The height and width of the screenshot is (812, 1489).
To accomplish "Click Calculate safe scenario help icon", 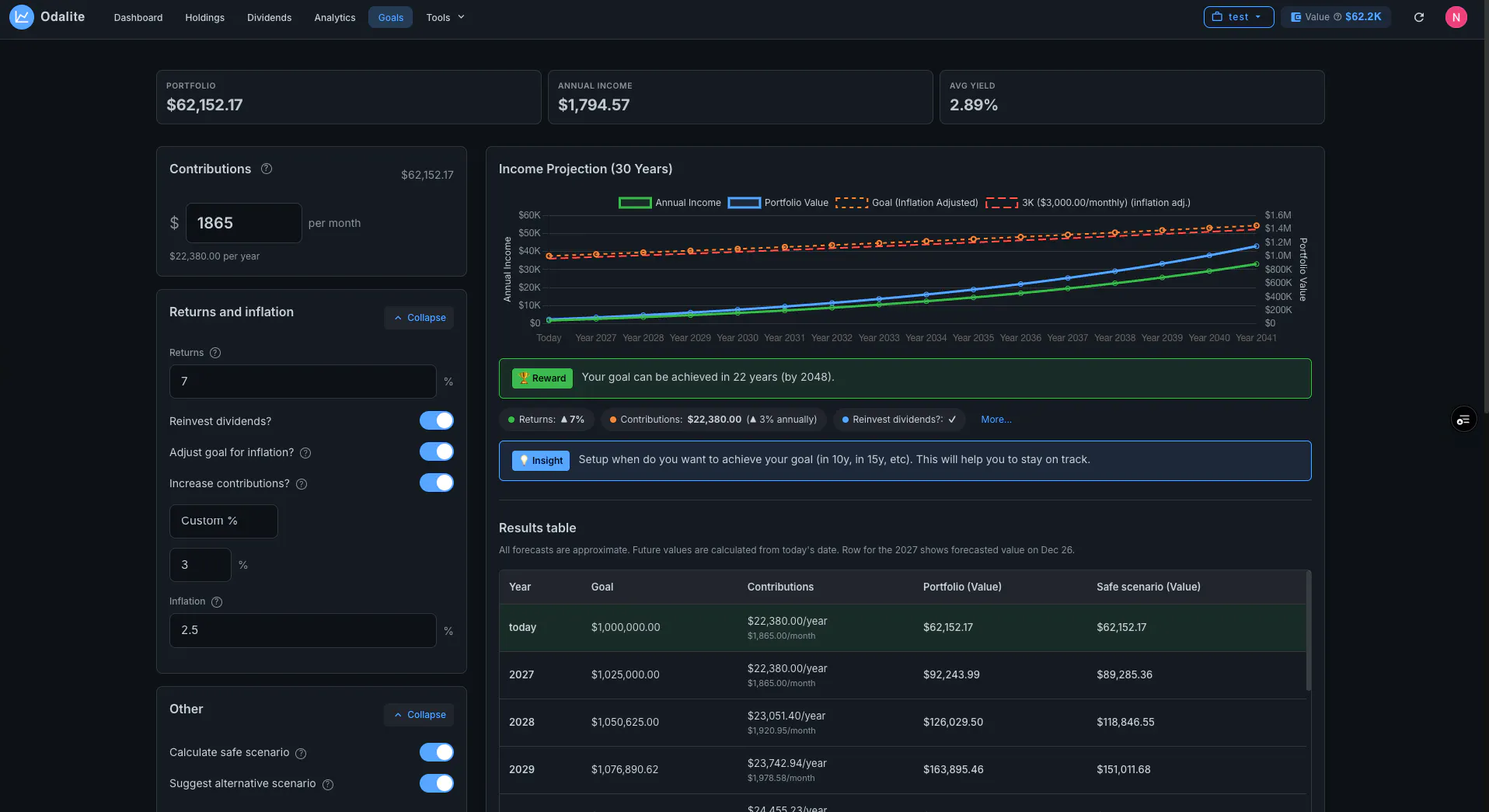I will (301, 754).
